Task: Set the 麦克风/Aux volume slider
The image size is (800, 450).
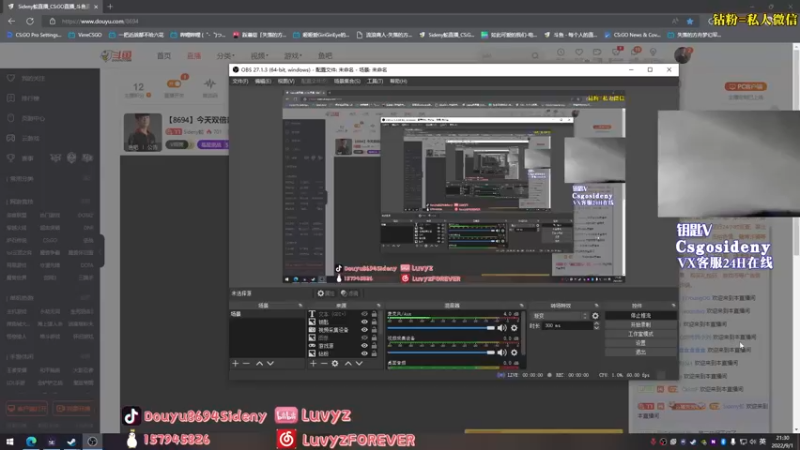Action: (x=441, y=328)
